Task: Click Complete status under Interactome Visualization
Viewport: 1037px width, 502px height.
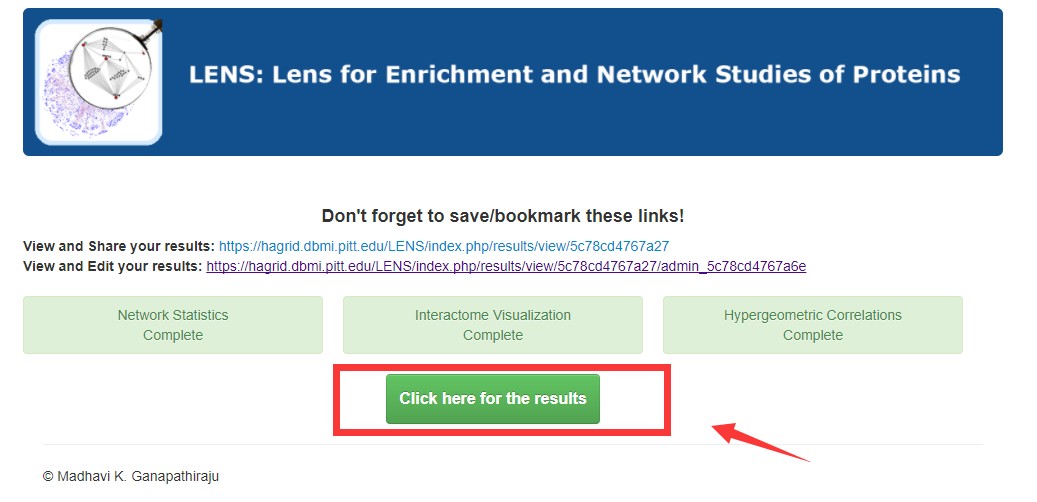Action: pos(493,335)
